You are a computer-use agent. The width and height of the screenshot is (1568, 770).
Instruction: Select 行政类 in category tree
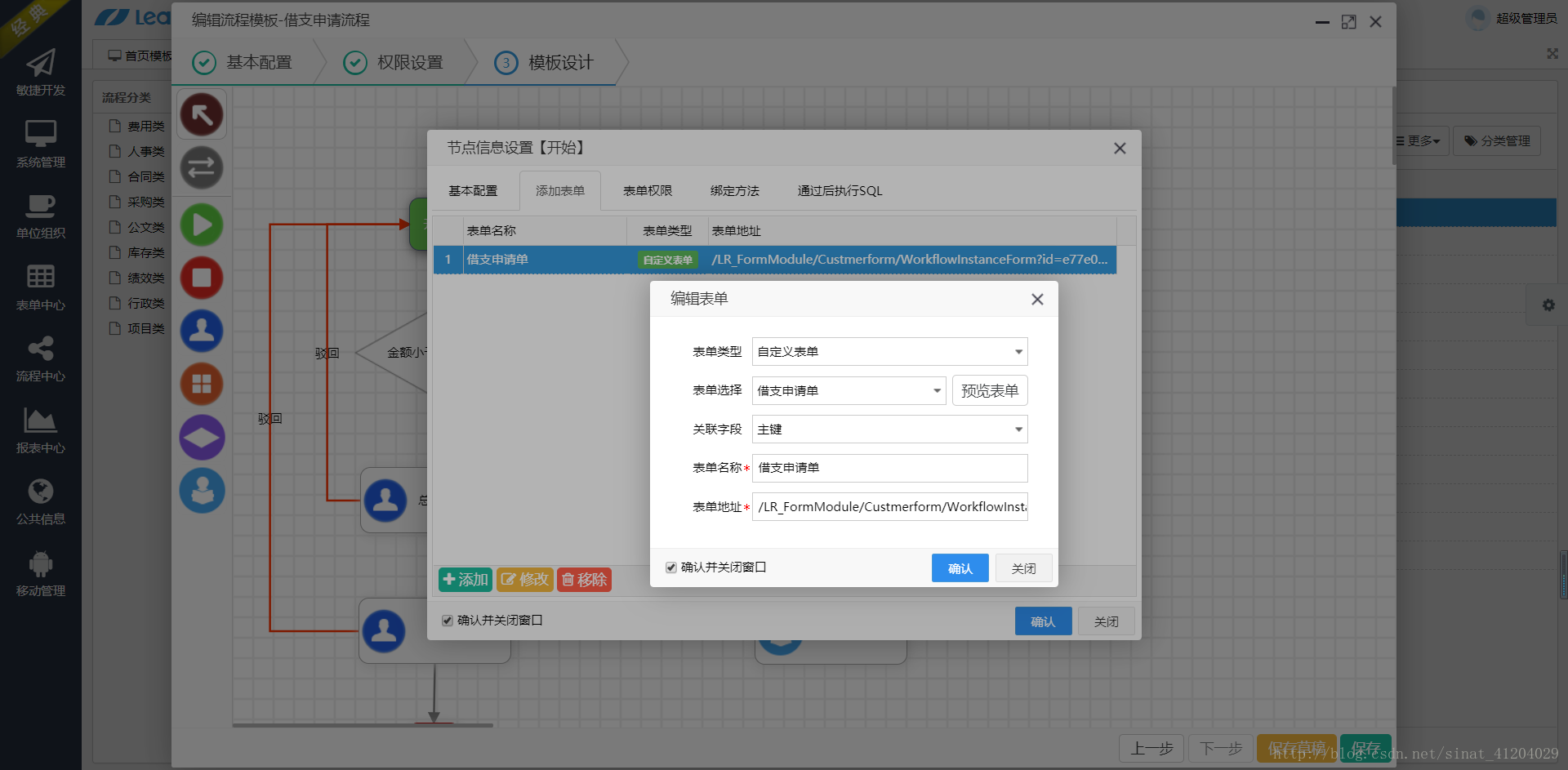pos(146,304)
